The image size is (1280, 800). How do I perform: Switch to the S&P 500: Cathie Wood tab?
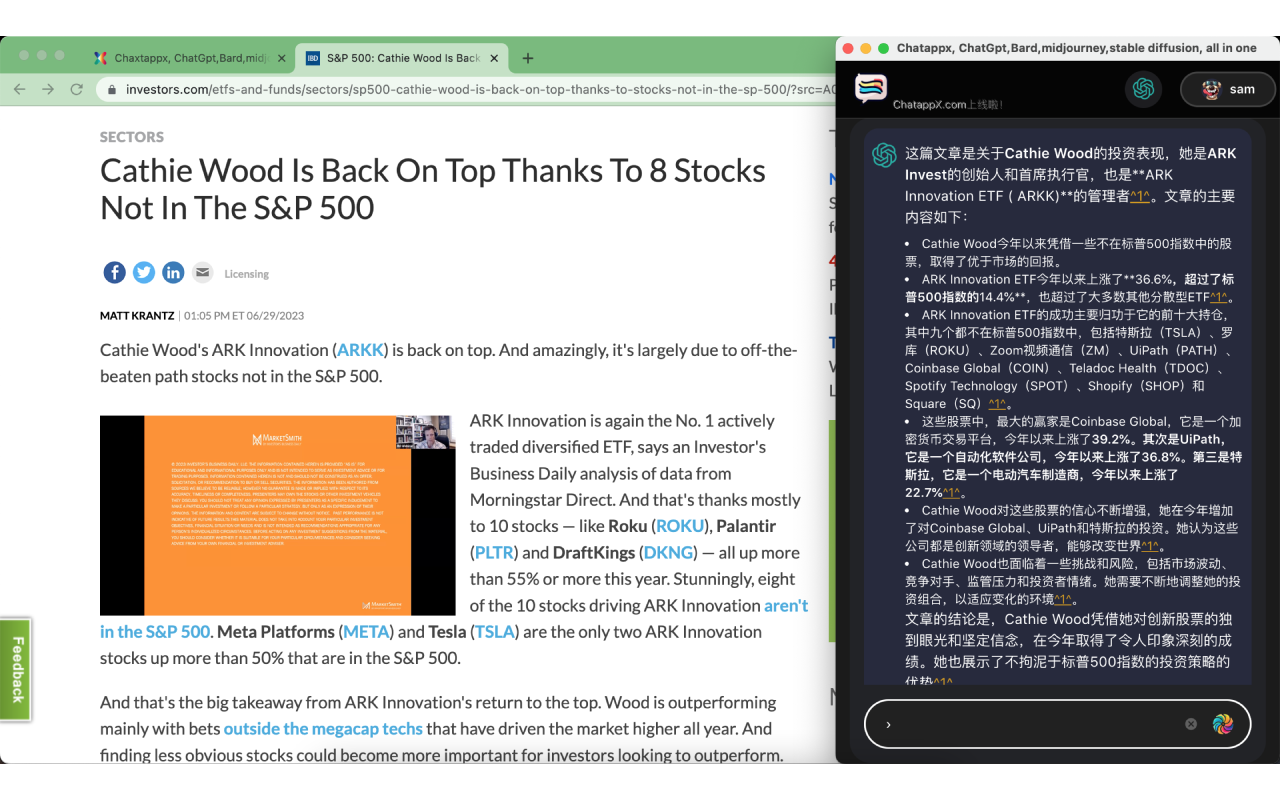click(x=402, y=58)
